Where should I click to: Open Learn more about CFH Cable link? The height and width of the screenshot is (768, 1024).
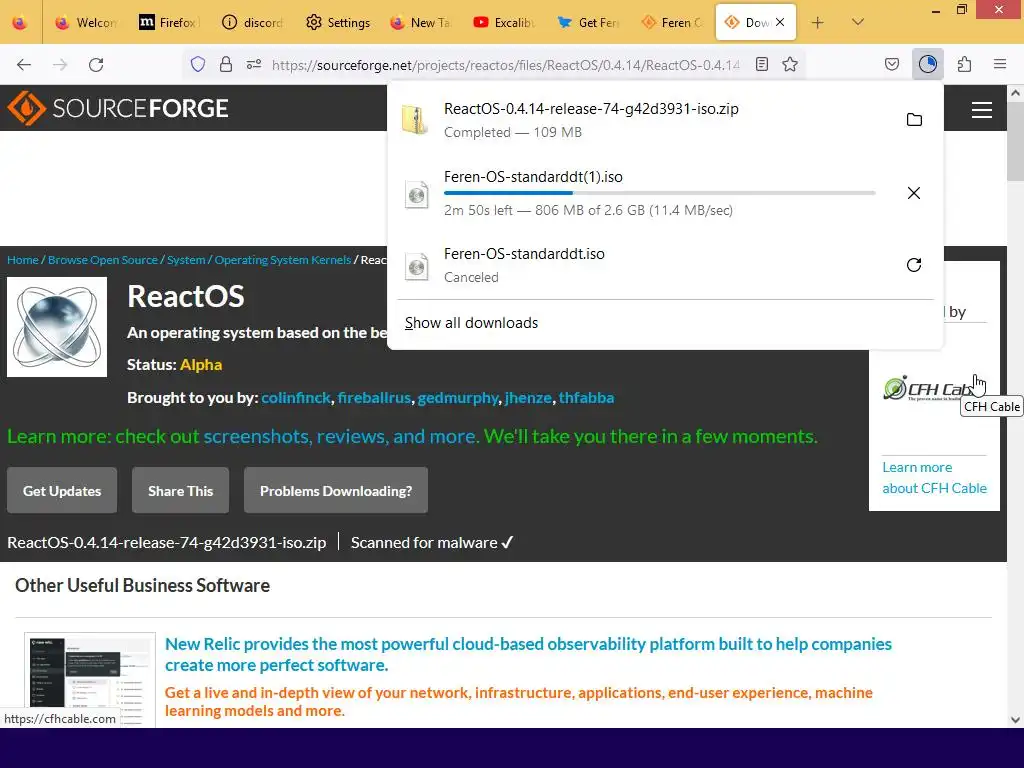click(935, 477)
